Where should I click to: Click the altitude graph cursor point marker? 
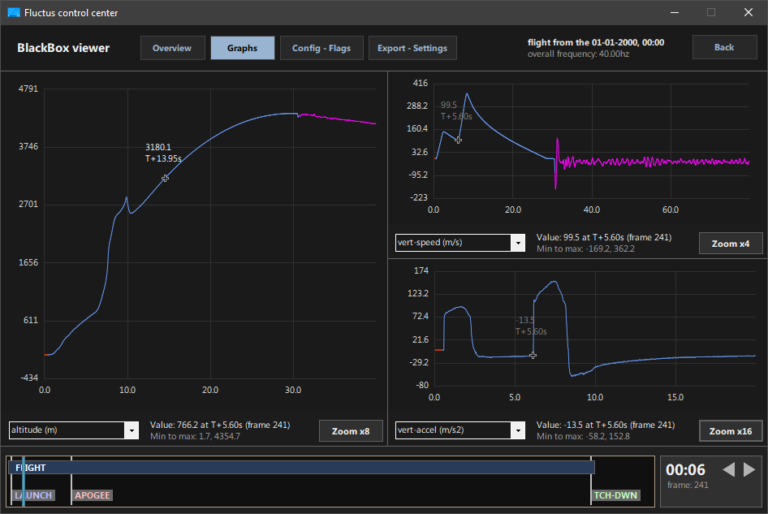coord(165,178)
